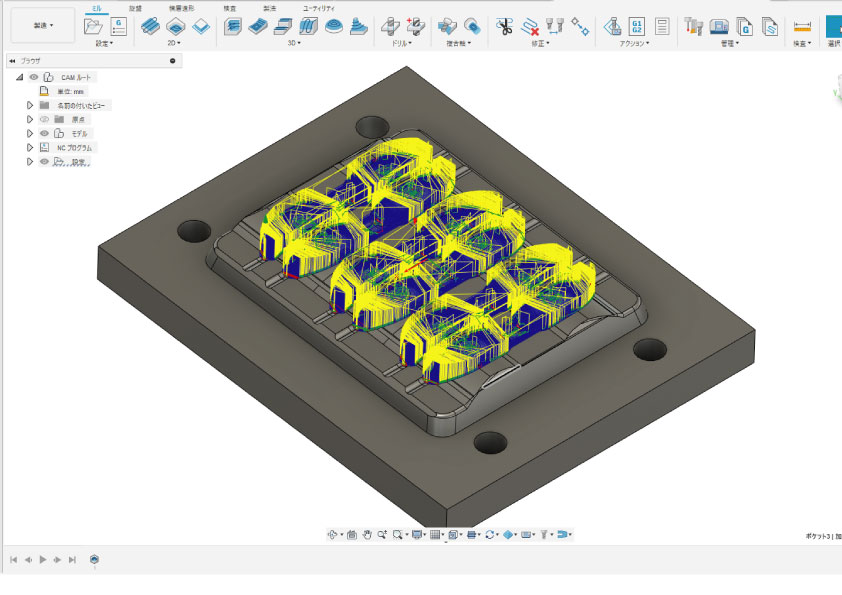Select the 3D parallel toolpath tool
The width and height of the screenshot is (842, 595).
tap(309, 26)
